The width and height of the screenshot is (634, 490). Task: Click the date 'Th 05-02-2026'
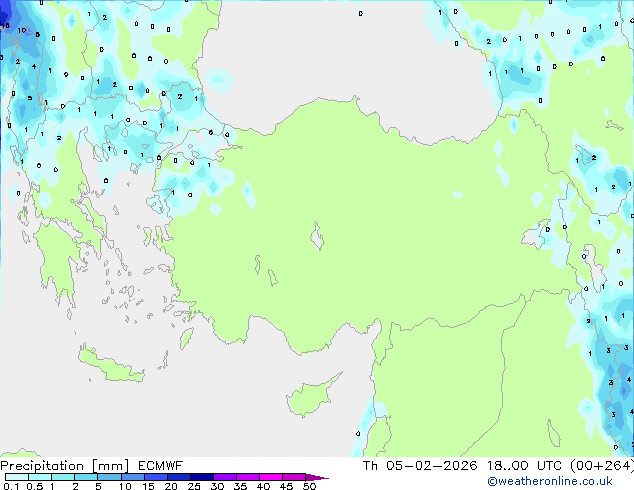pyautogui.click(x=420, y=466)
